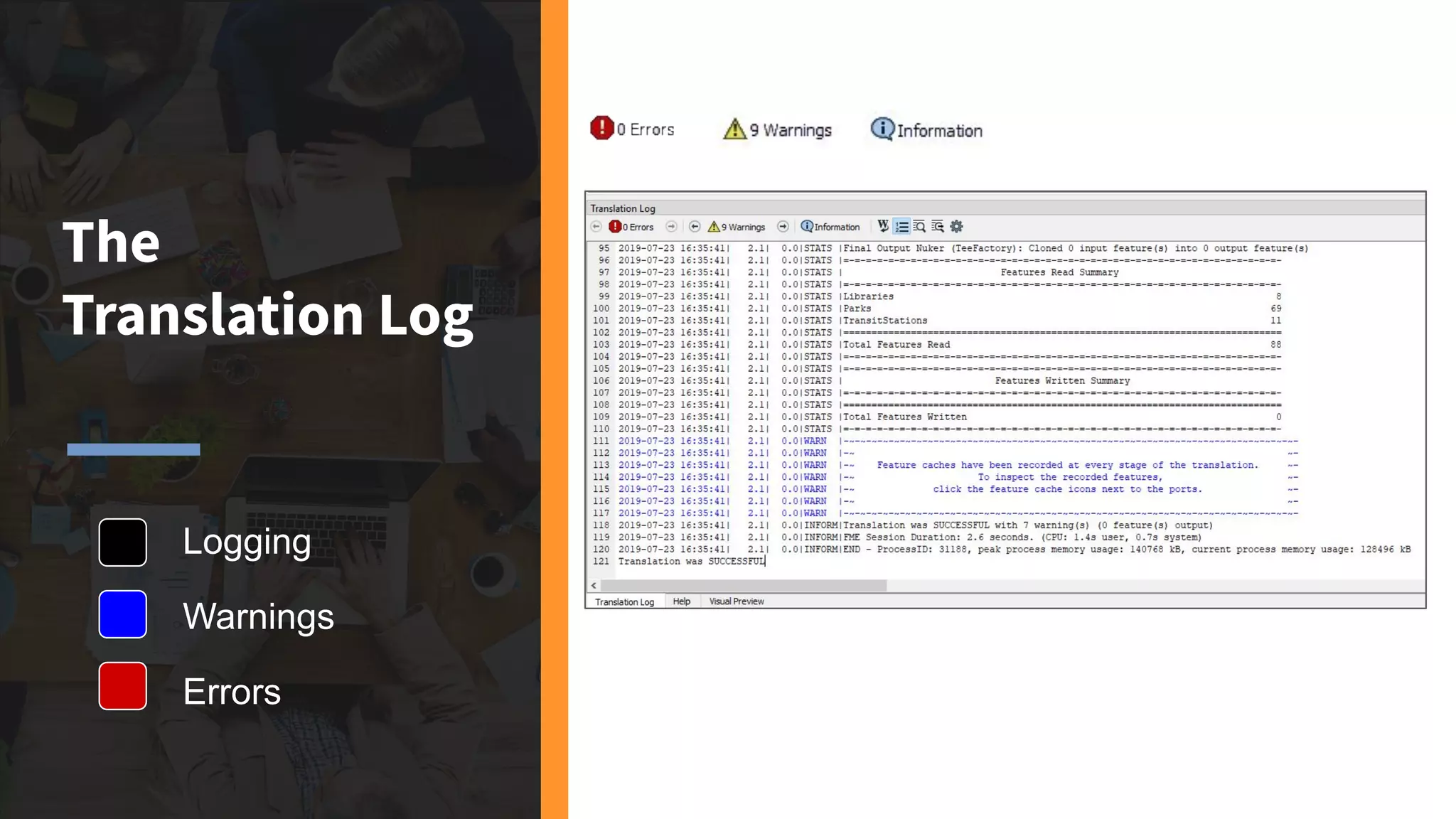Click the blue Warnings color swatch
Viewport: 1456px width, 819px height.
point(123,614)
